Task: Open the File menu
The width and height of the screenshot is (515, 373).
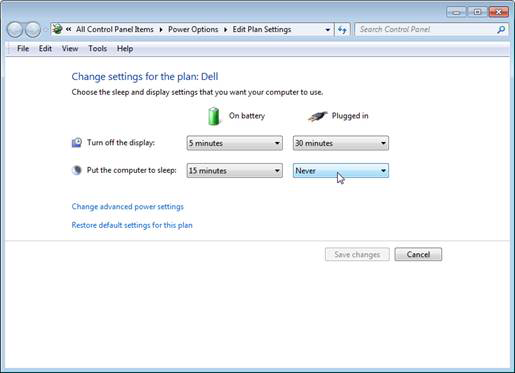Action: point(23,49)
